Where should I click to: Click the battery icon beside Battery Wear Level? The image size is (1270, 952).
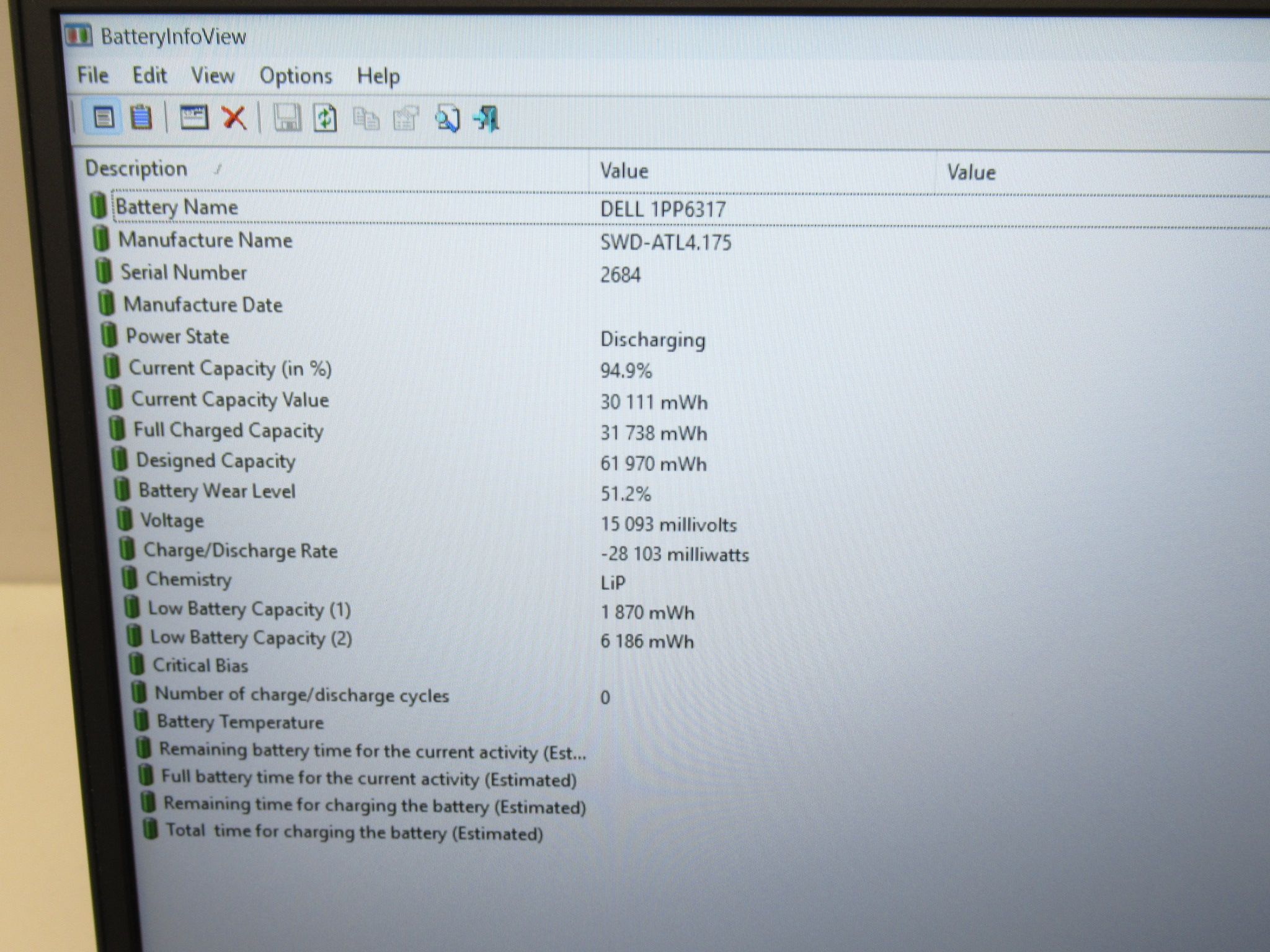point(122,490)
